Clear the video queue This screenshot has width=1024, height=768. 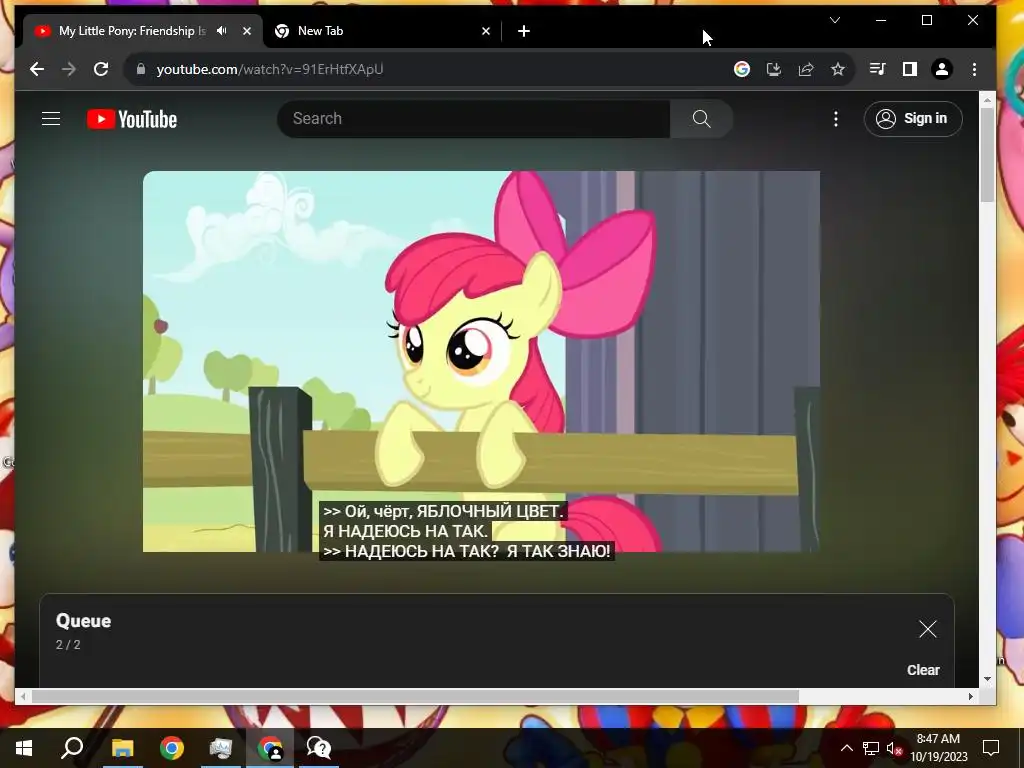pyautogui.click(x=923, y=670)
